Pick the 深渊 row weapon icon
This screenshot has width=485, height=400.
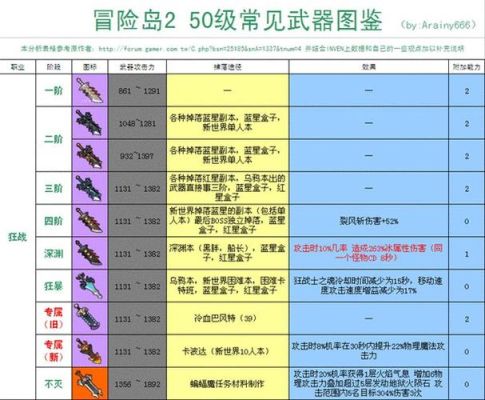[90, 253]
